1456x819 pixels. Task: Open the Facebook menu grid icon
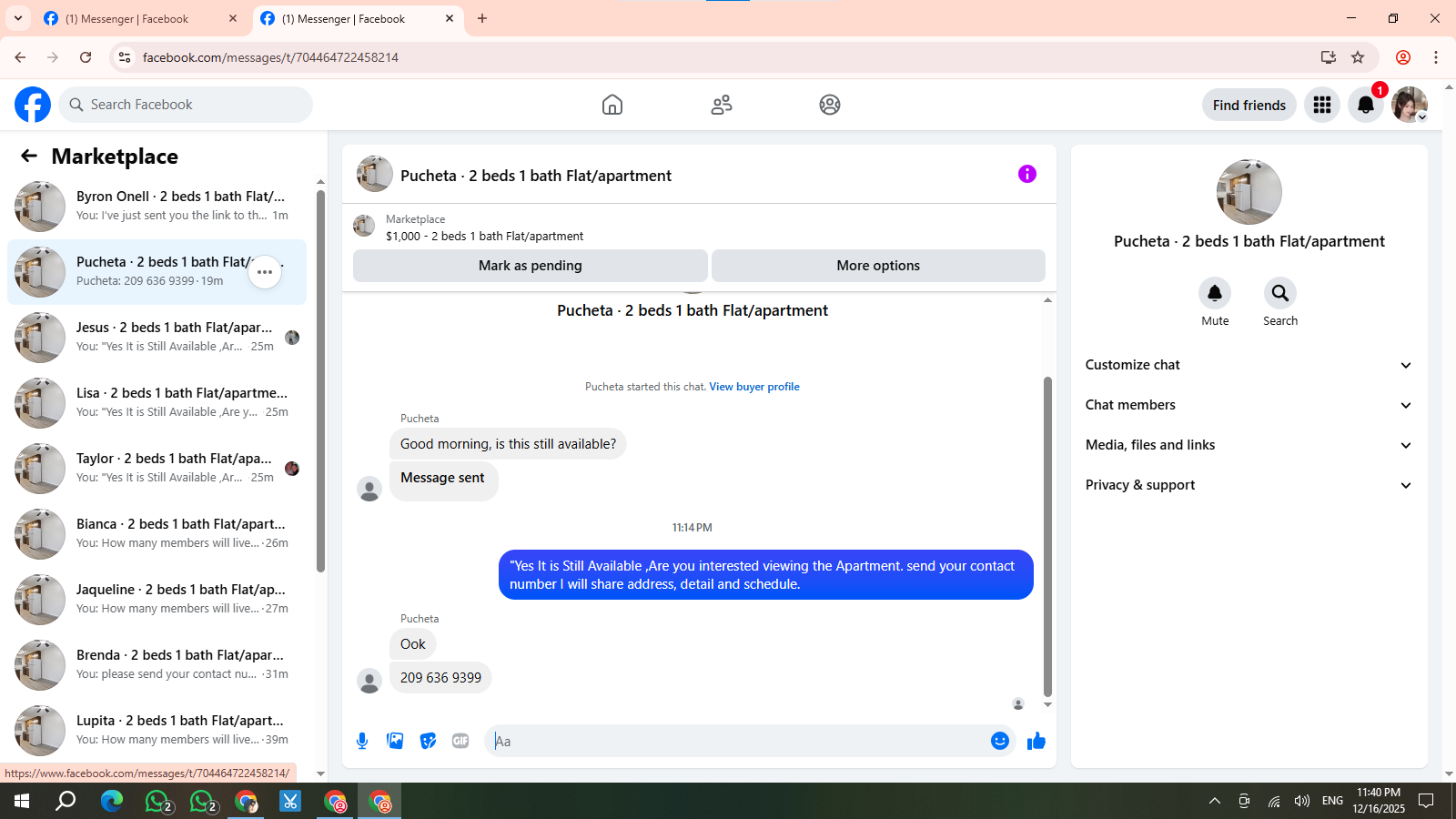pyautogui.click(x=1322, y=105)
